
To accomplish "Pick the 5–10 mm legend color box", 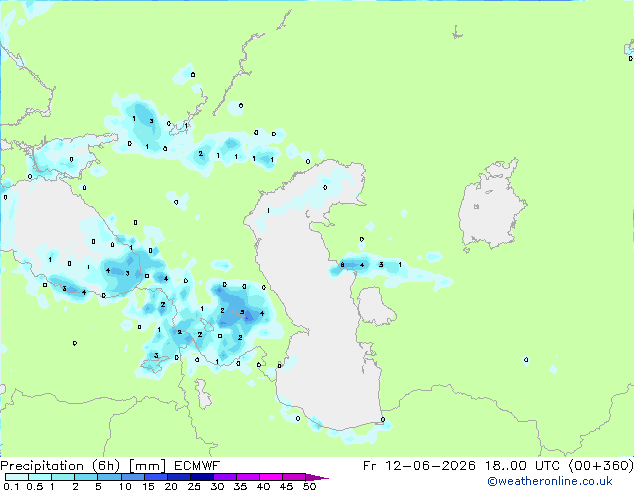I will (109, 477).
